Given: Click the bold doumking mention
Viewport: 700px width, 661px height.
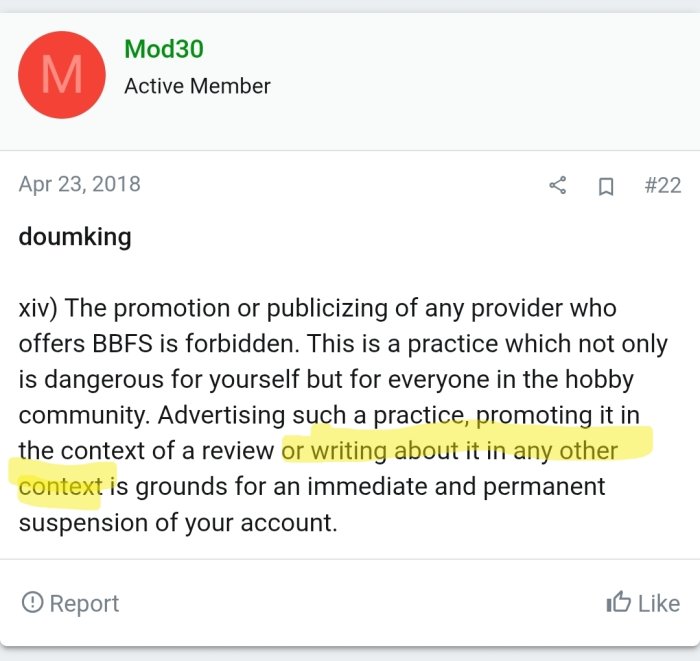Looking at the screenshot, I should [75, 238].
